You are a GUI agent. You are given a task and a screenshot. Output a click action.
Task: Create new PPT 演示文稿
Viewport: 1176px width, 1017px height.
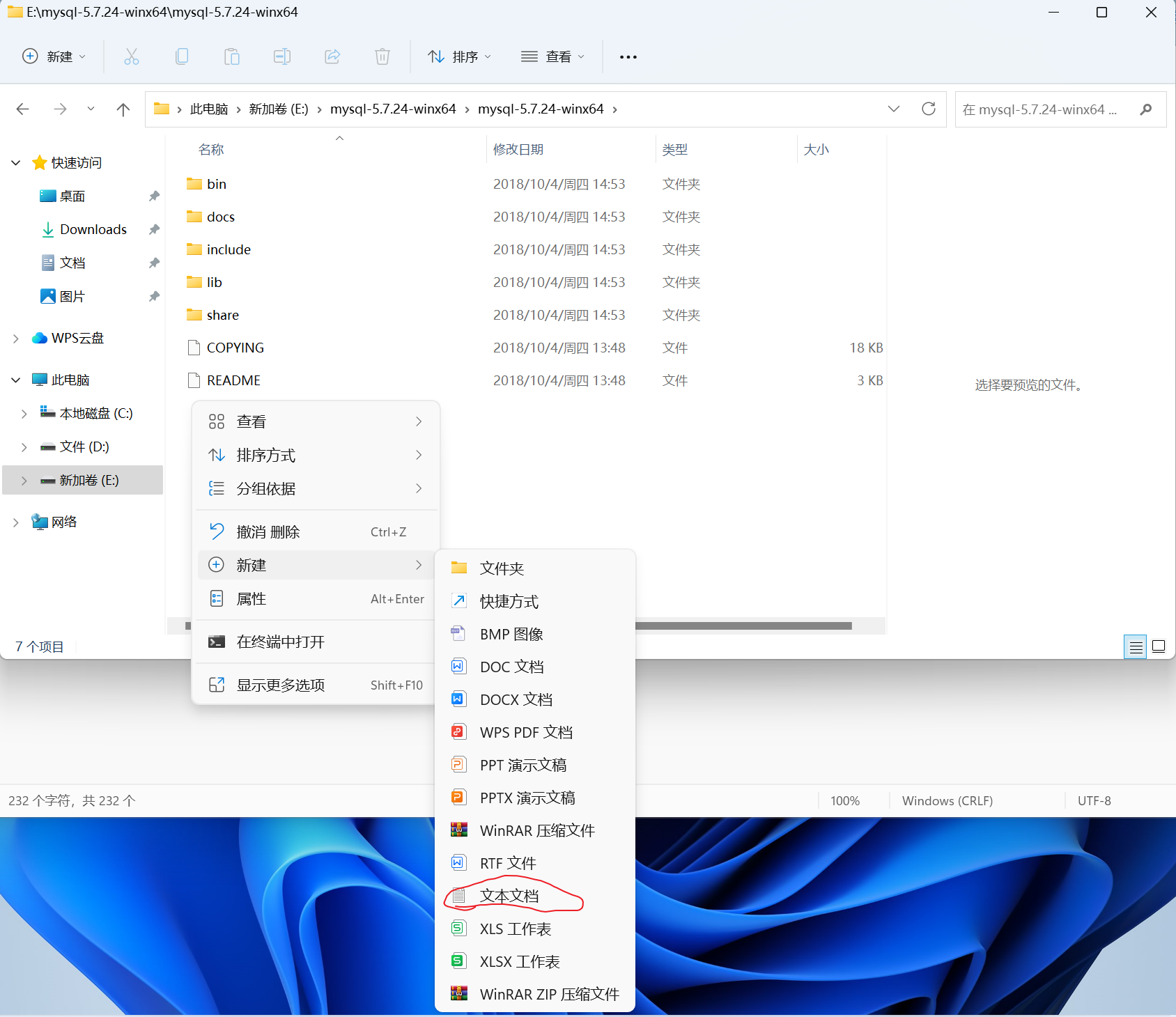[535, 765]
